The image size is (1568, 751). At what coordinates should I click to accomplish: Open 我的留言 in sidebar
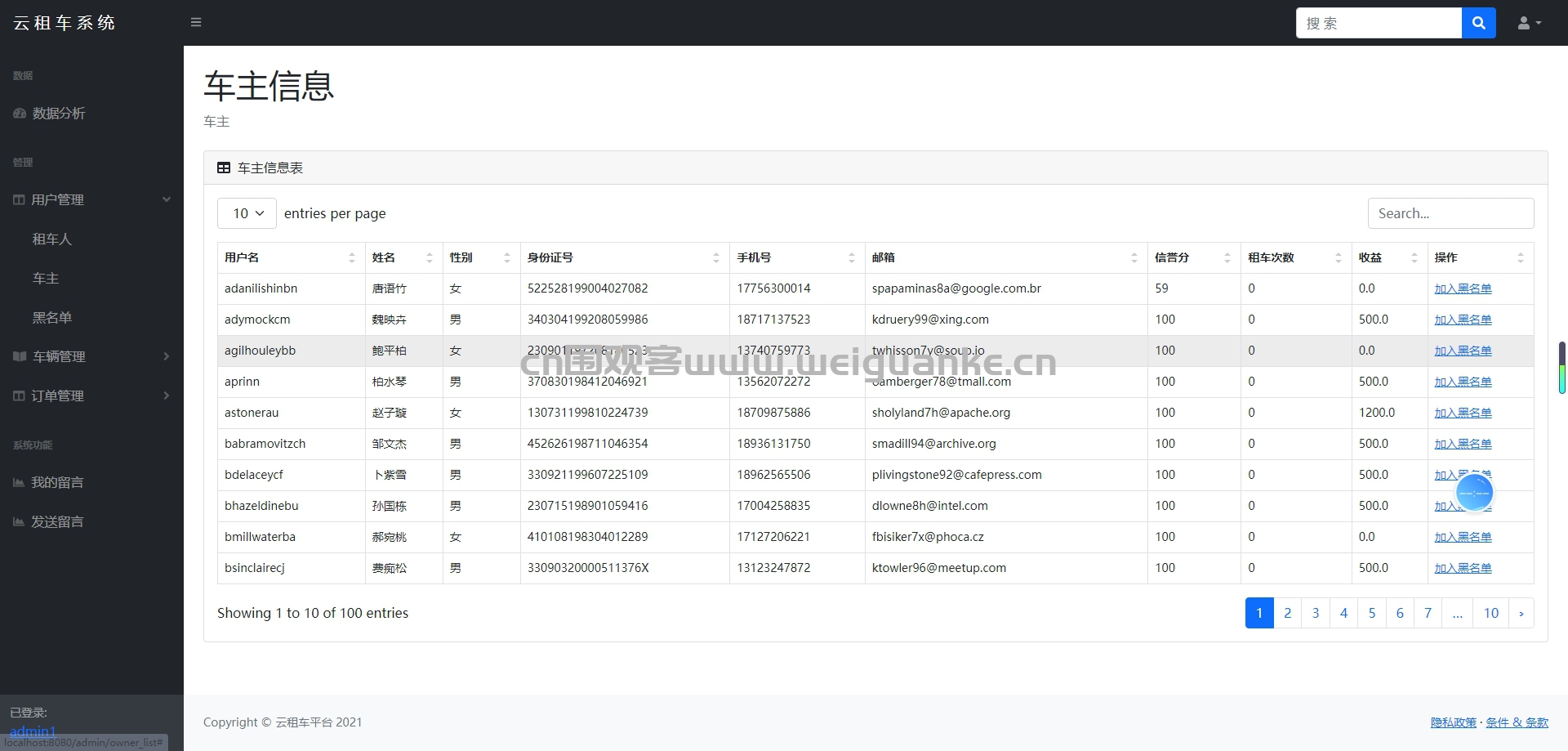pos(57,482)
